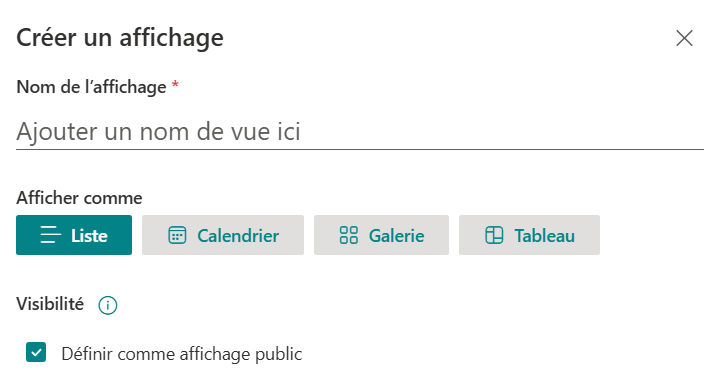Click the Définir comme affichage public label
The width and height of the screenshot is (717, 382).
coord(182,354)
